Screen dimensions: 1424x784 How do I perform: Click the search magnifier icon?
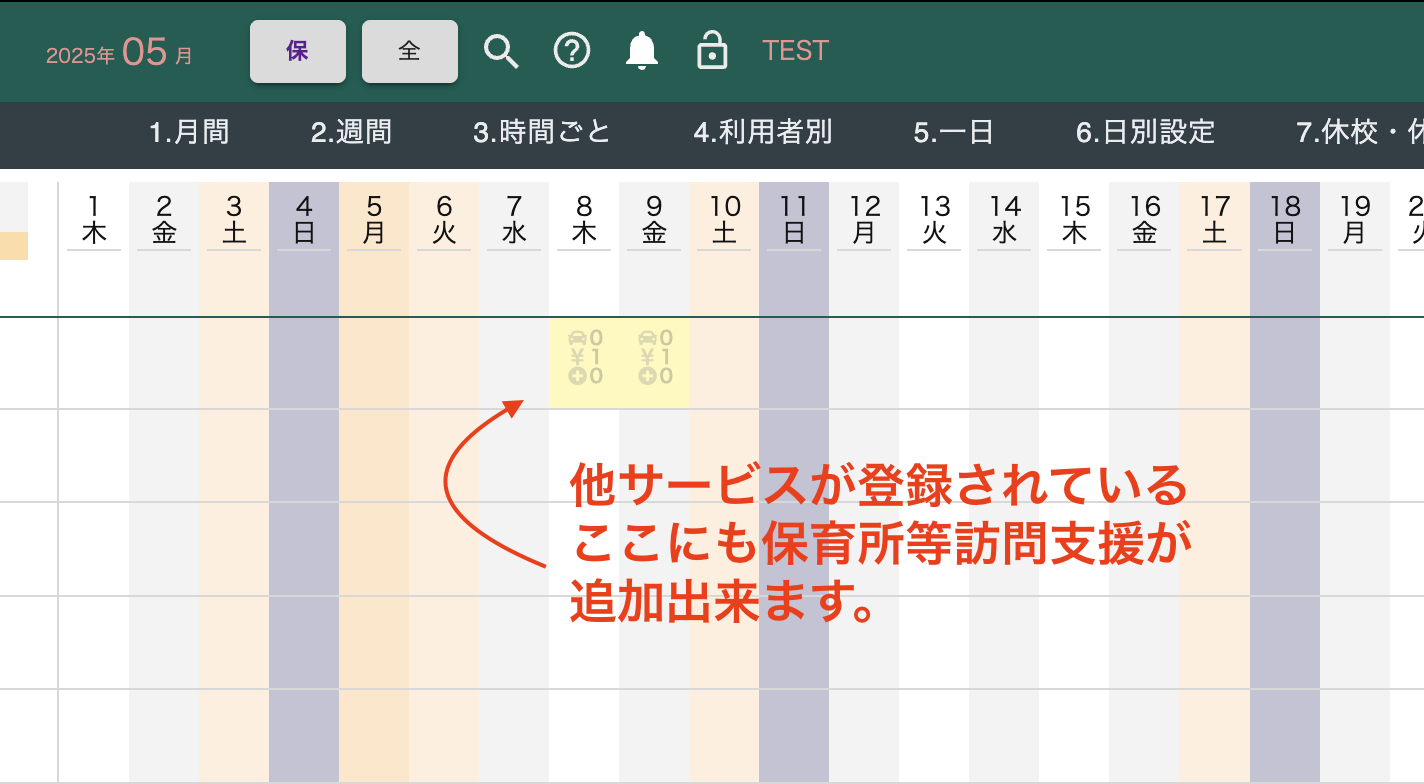pyautogui.click(x=501, y=51)
